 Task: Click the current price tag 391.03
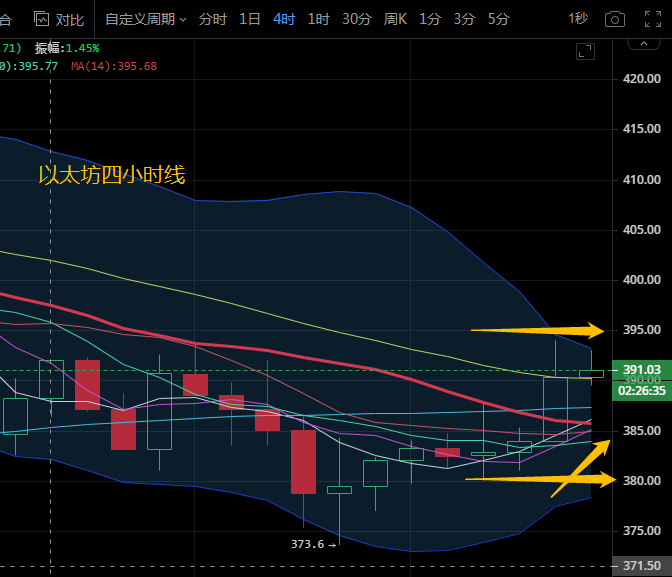point(641,370)
